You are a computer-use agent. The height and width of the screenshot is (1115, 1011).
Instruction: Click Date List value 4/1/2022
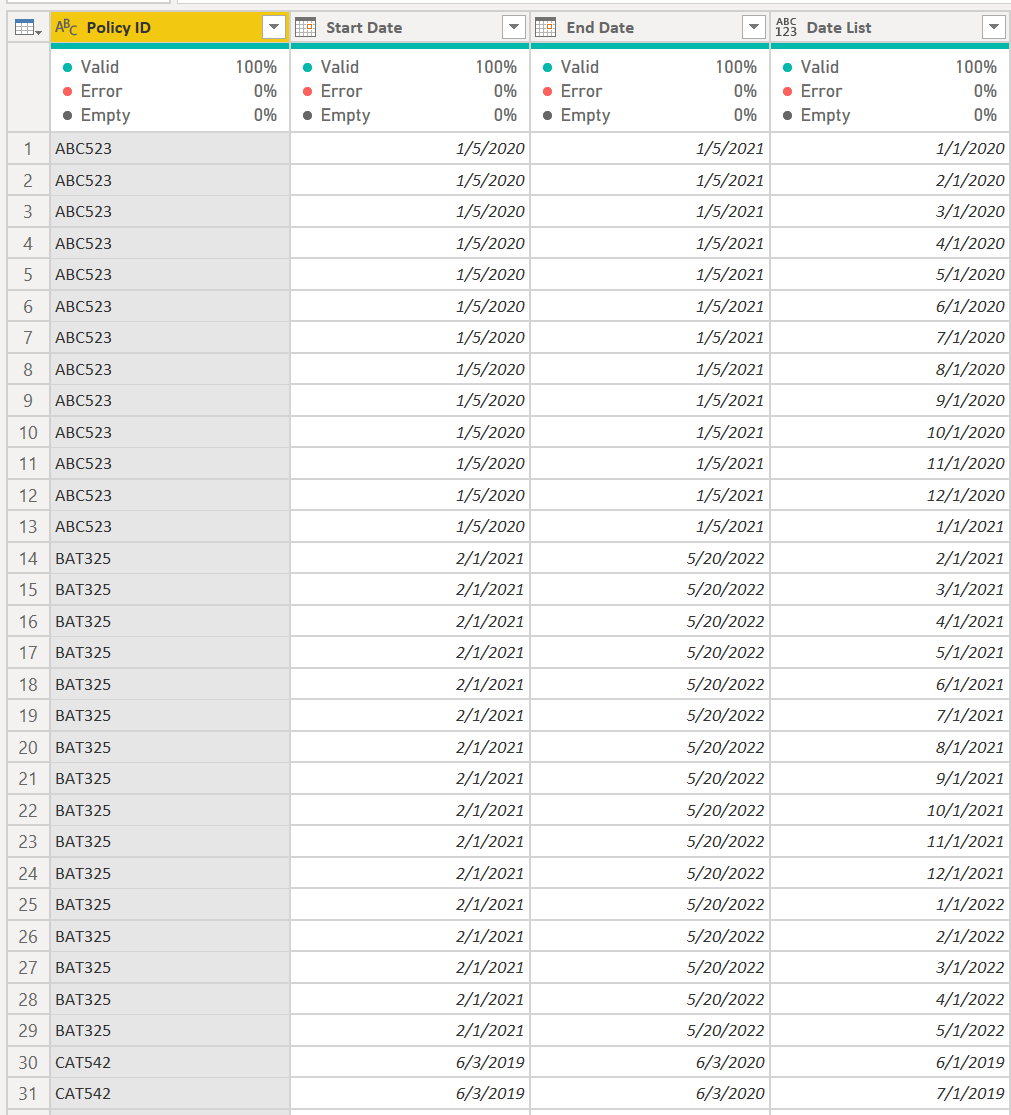890,999
